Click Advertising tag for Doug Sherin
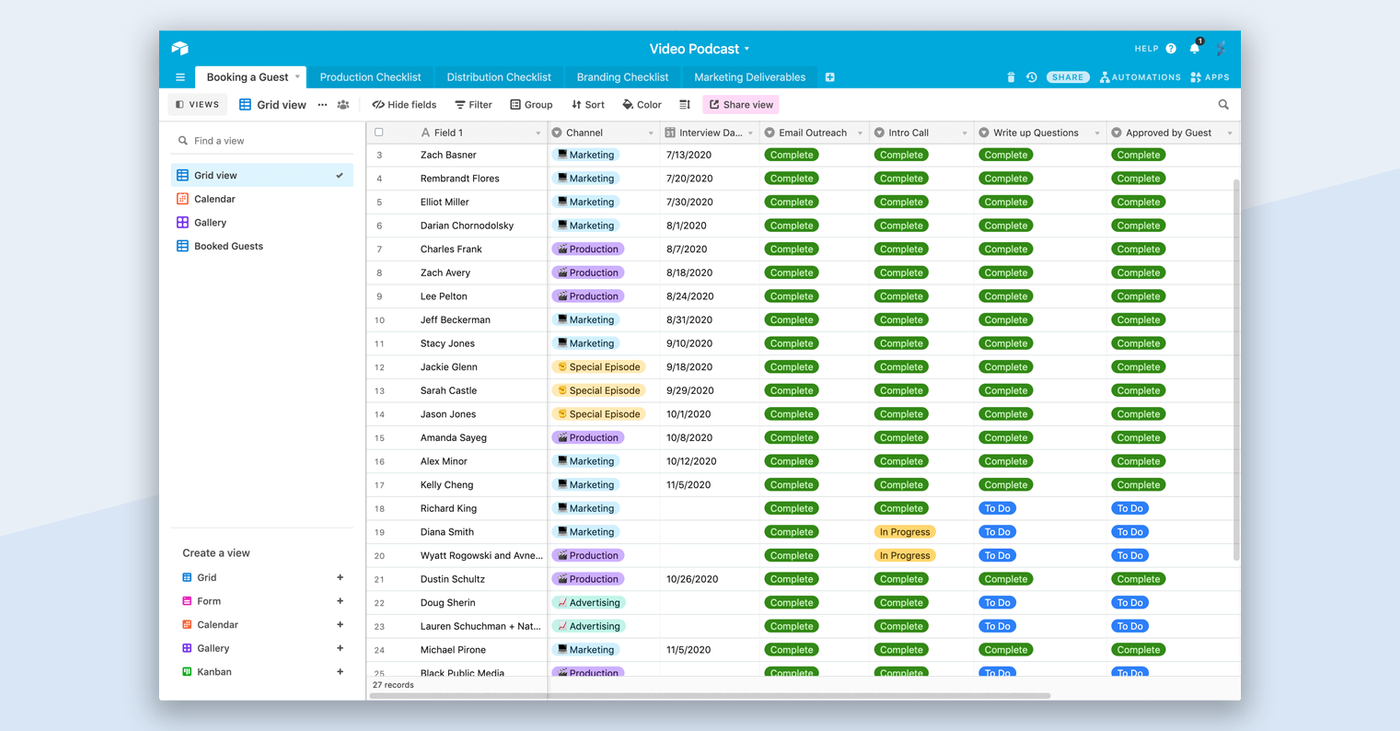1400x731 pixels. click(x=589, y=603)
